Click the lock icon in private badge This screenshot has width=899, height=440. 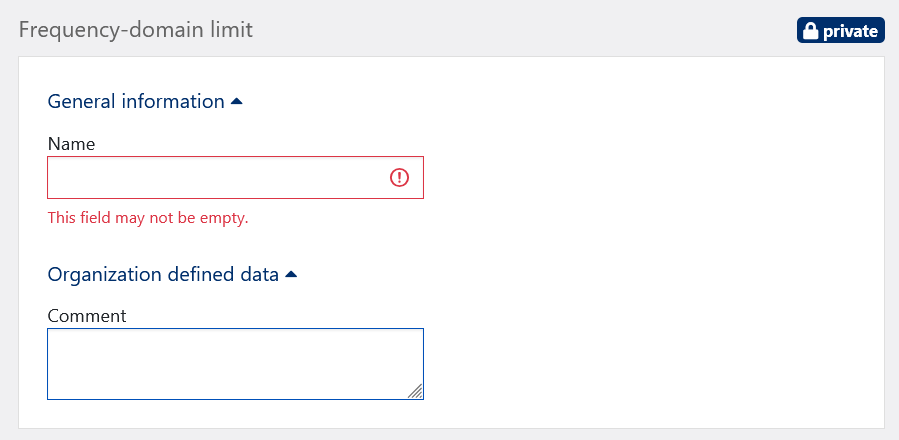810,31
